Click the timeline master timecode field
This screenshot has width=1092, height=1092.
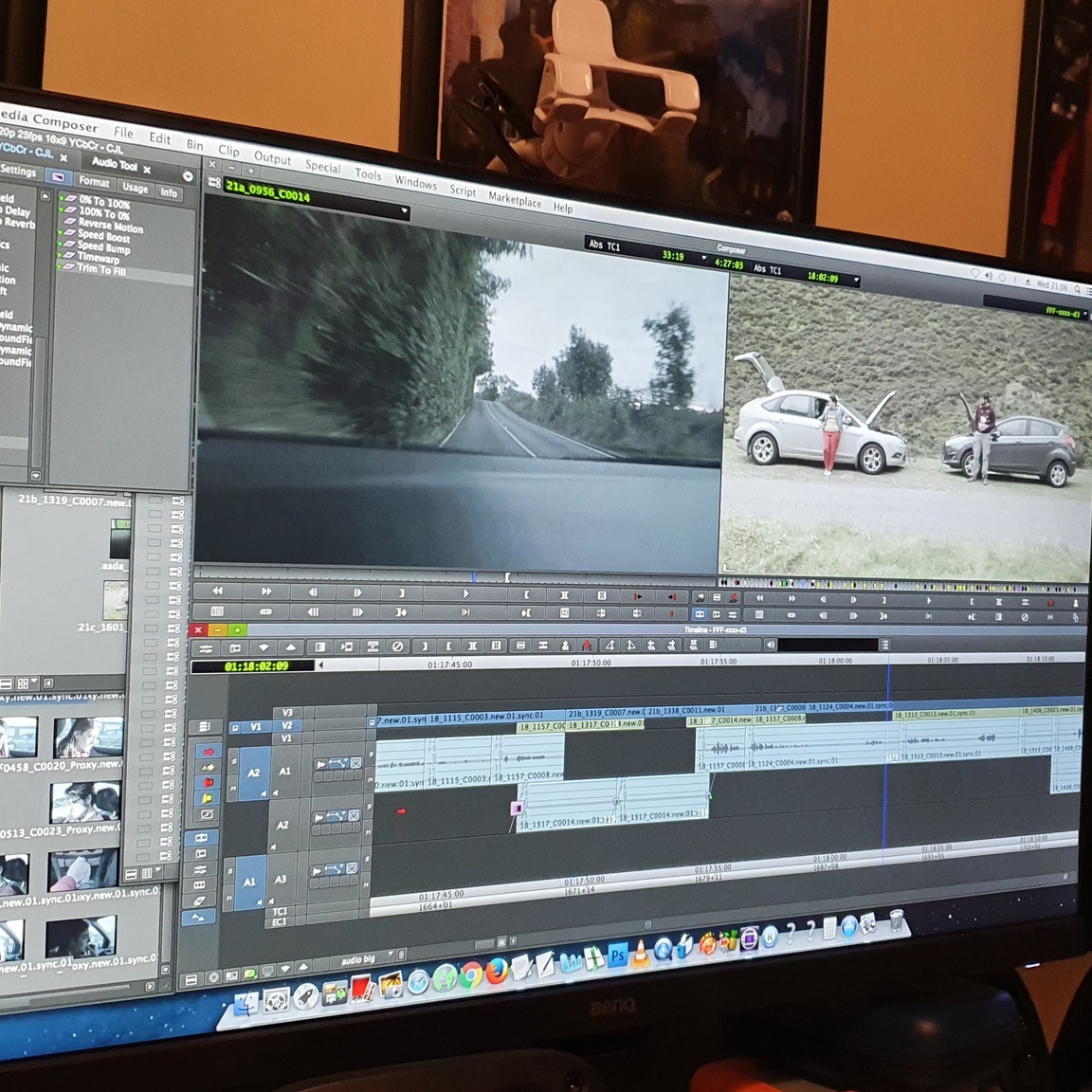coord(252,666)
